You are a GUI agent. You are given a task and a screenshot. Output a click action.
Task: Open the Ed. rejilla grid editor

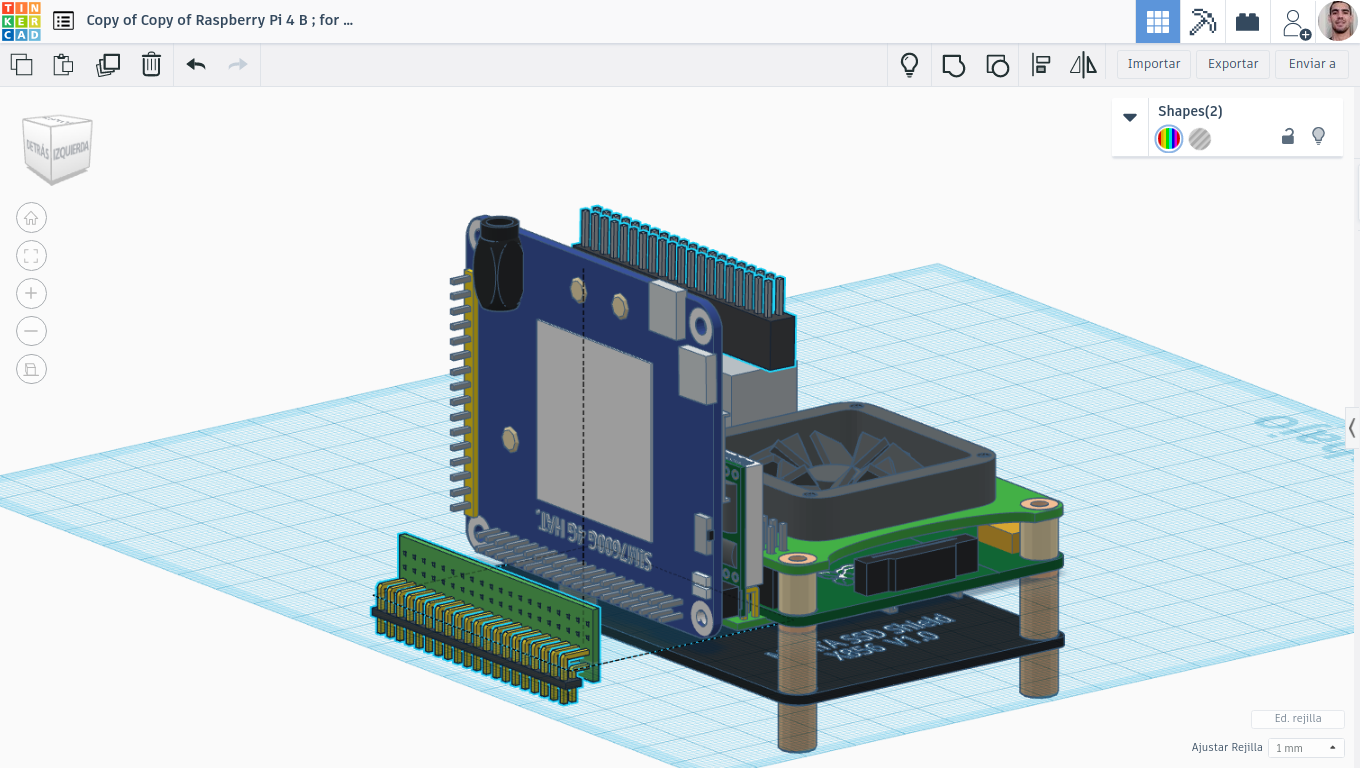tap(1298, 719)
